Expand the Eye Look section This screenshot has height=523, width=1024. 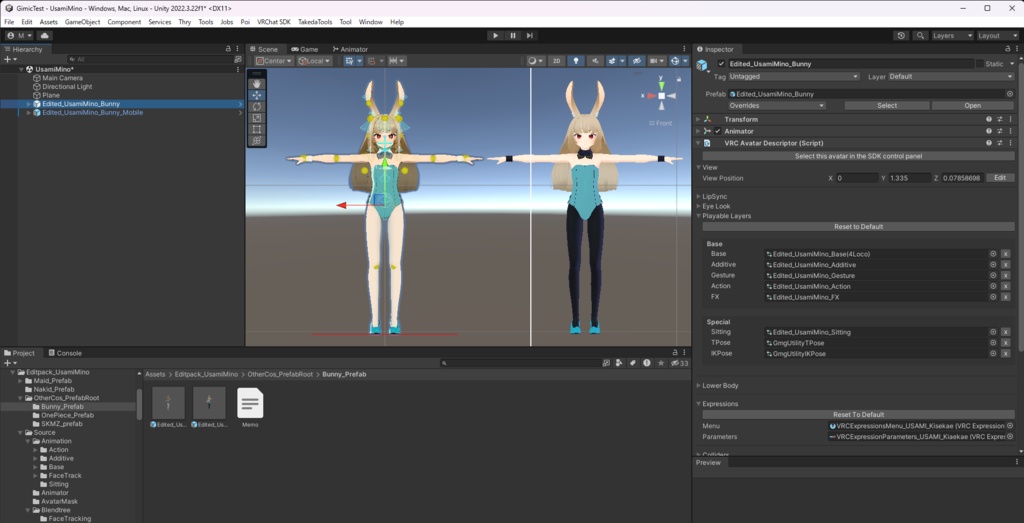(x=698, y=206)
